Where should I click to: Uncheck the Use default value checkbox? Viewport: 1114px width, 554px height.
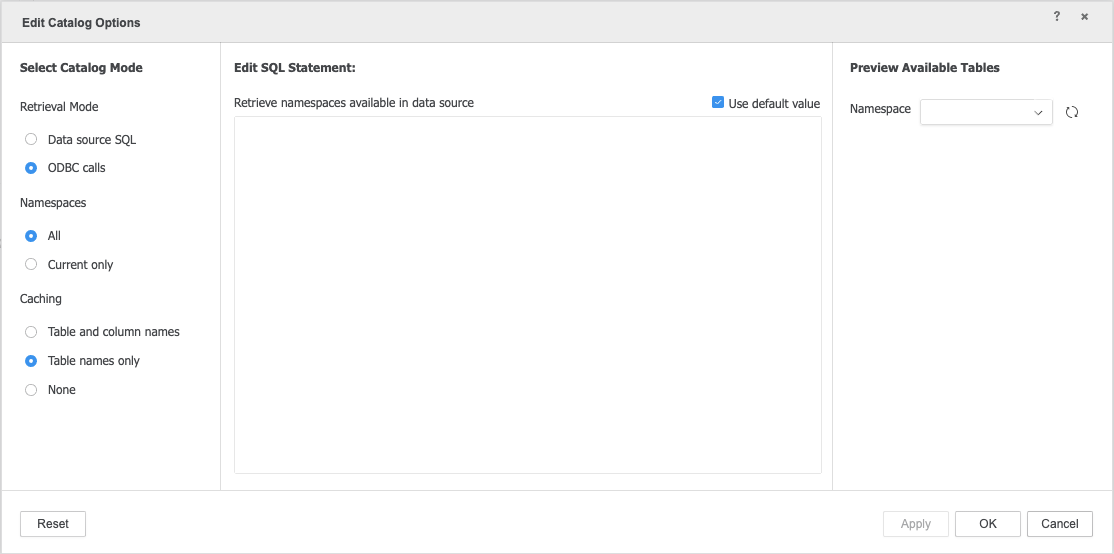pyautogui.click(x=718, y=103)
